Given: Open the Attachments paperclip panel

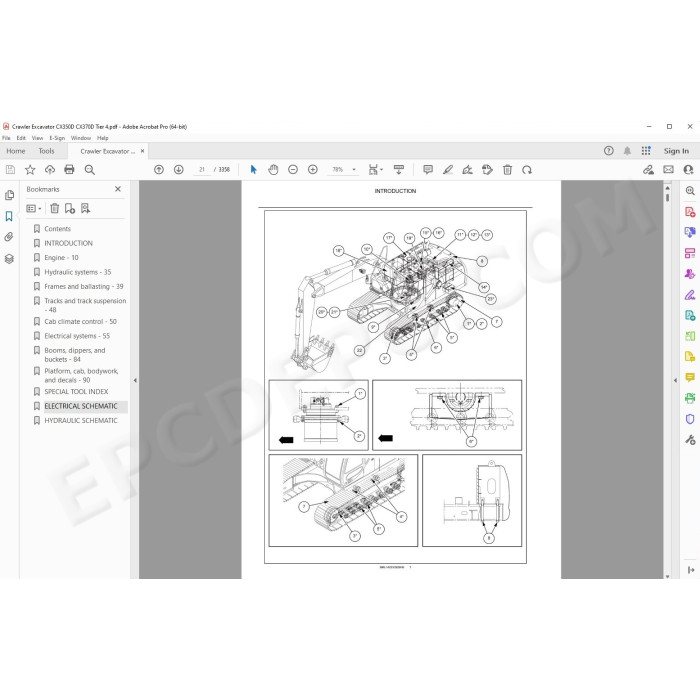Looking at the screenshot, I should [9, 237].
